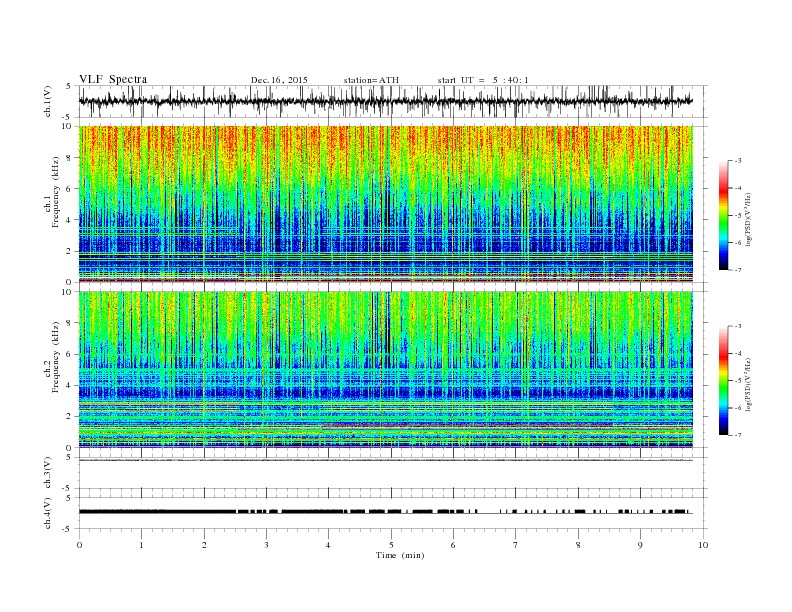Click the "8" kHz tick of ch.1 spectrogram
The height and width of the screenshot is (612, 792).
tap(70, 158)
